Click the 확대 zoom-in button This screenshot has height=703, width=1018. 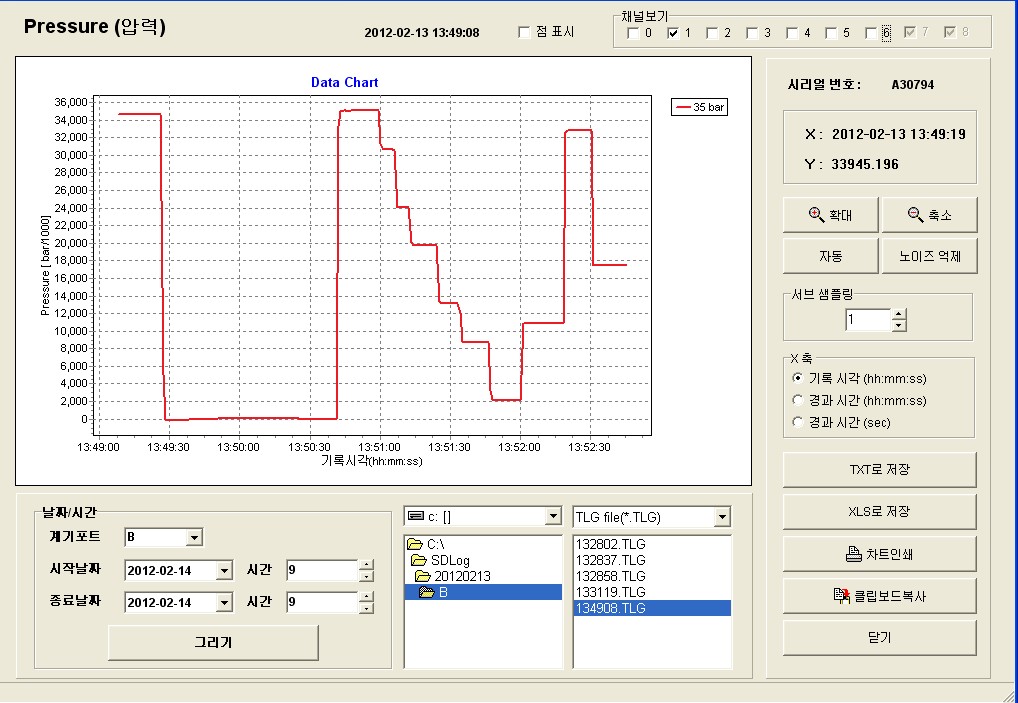pos(830,215)
